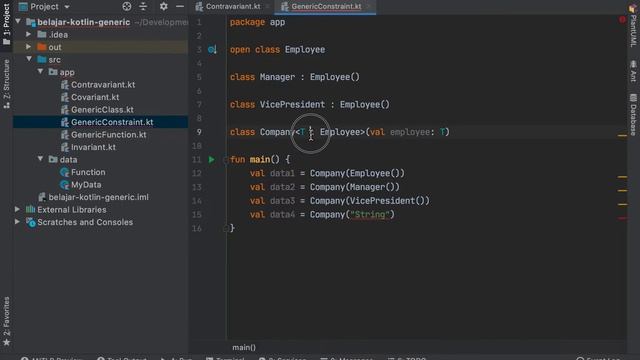
Task: Collapse the app package
Action: coord(40,72)
